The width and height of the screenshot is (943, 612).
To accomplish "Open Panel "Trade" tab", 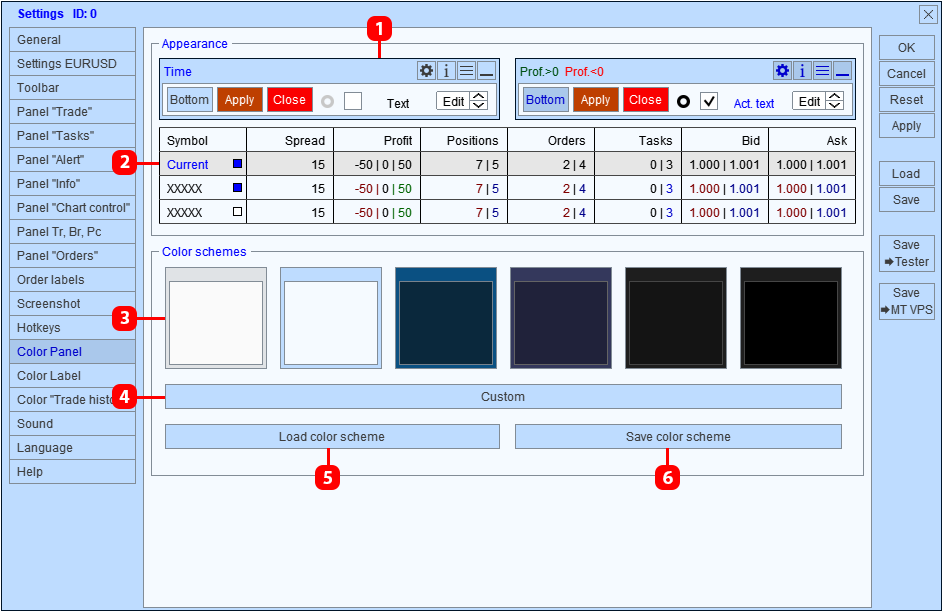I will [x=72, y=112].
